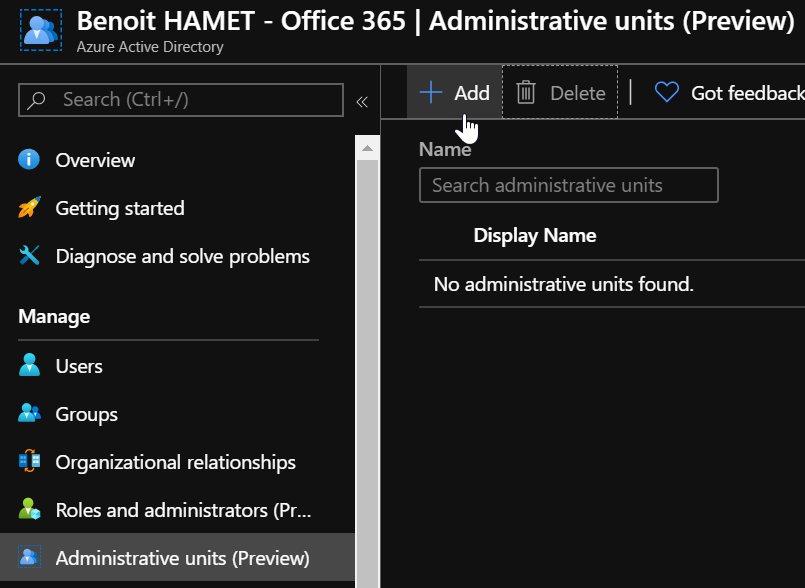This screenshot has width=805, height=588.
Task: Click the Azure Active Directory header icon
Action: click(40, 30)
